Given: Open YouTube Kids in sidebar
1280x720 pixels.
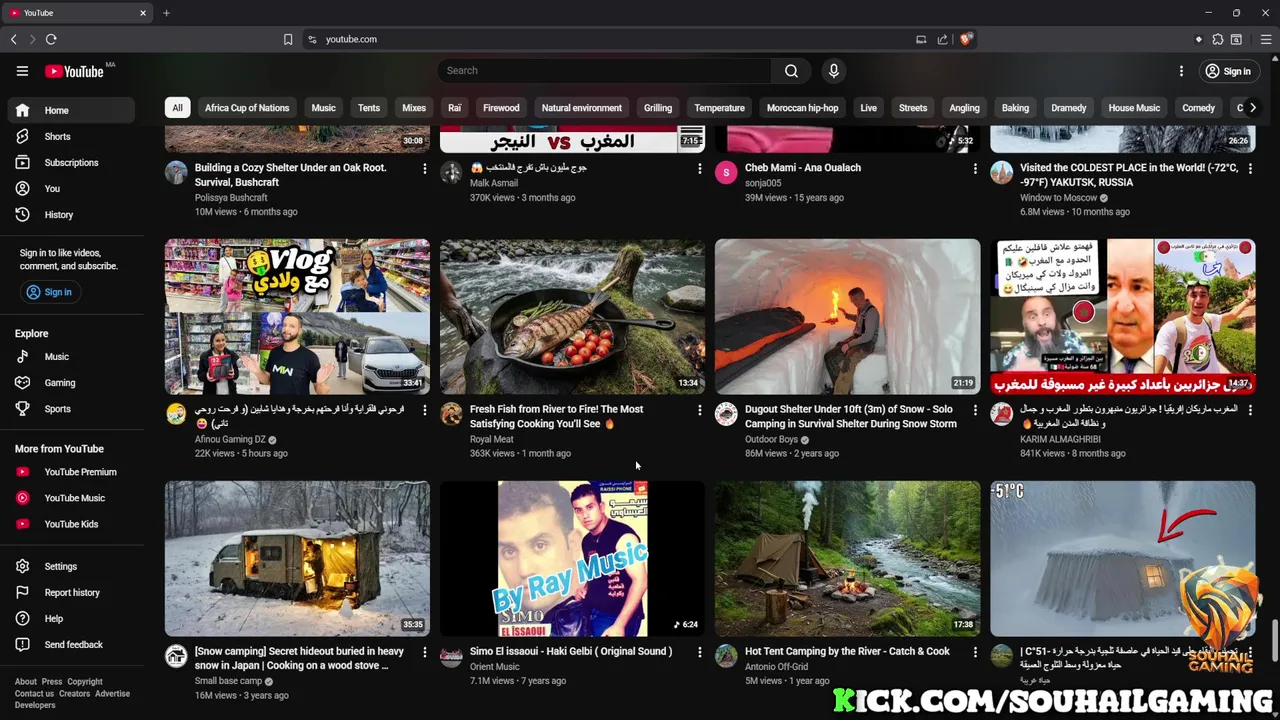Looking at the screenshot, I should point(70,524).
